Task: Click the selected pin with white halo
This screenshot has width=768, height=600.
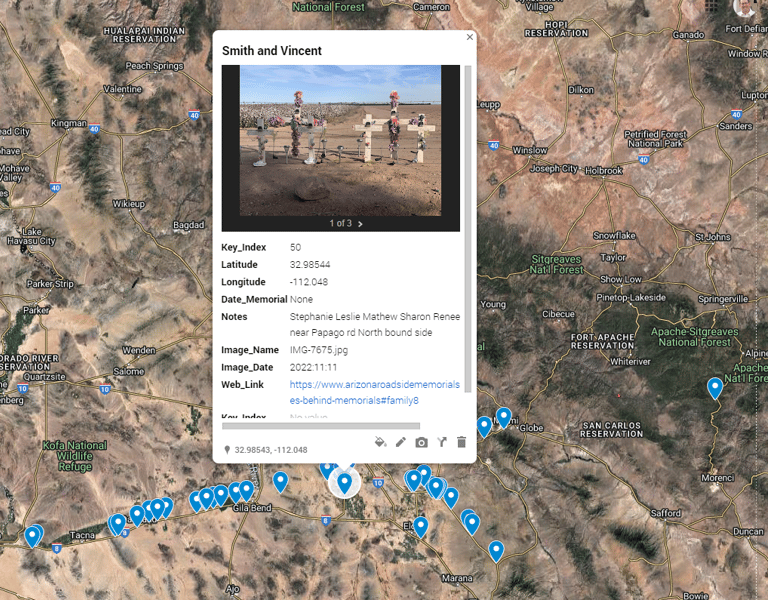Action: click(344, 483)
